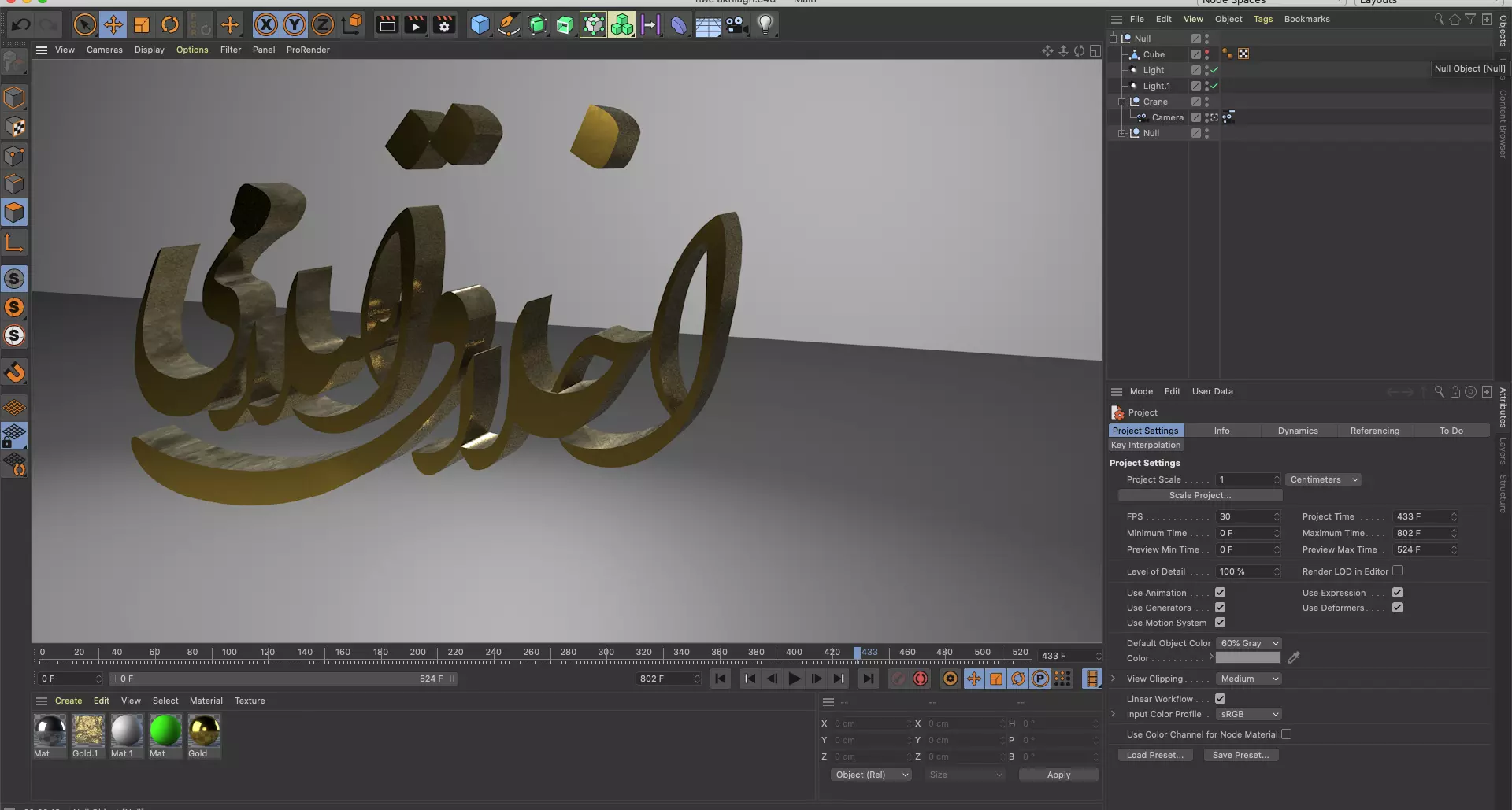Click the Scale Project button
Viewport: 1512px width, 810px height.
[x=1199, y=495]
